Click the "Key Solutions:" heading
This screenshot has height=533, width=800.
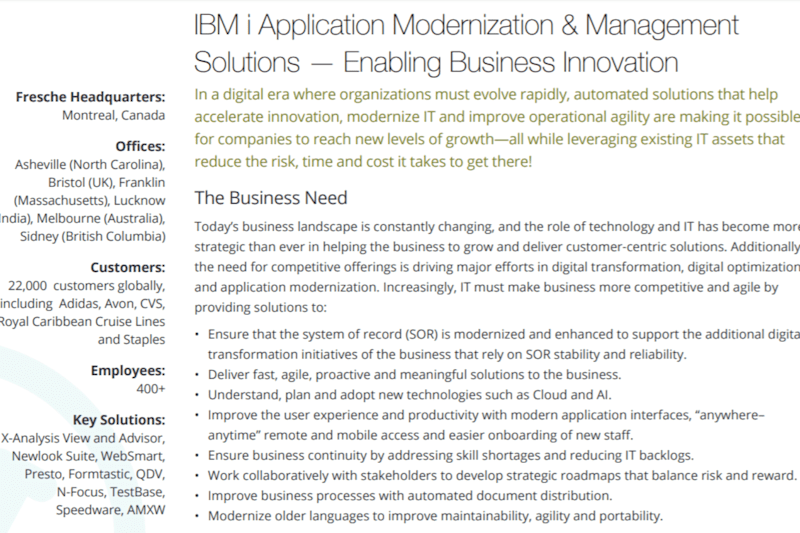tap(119, 420)
